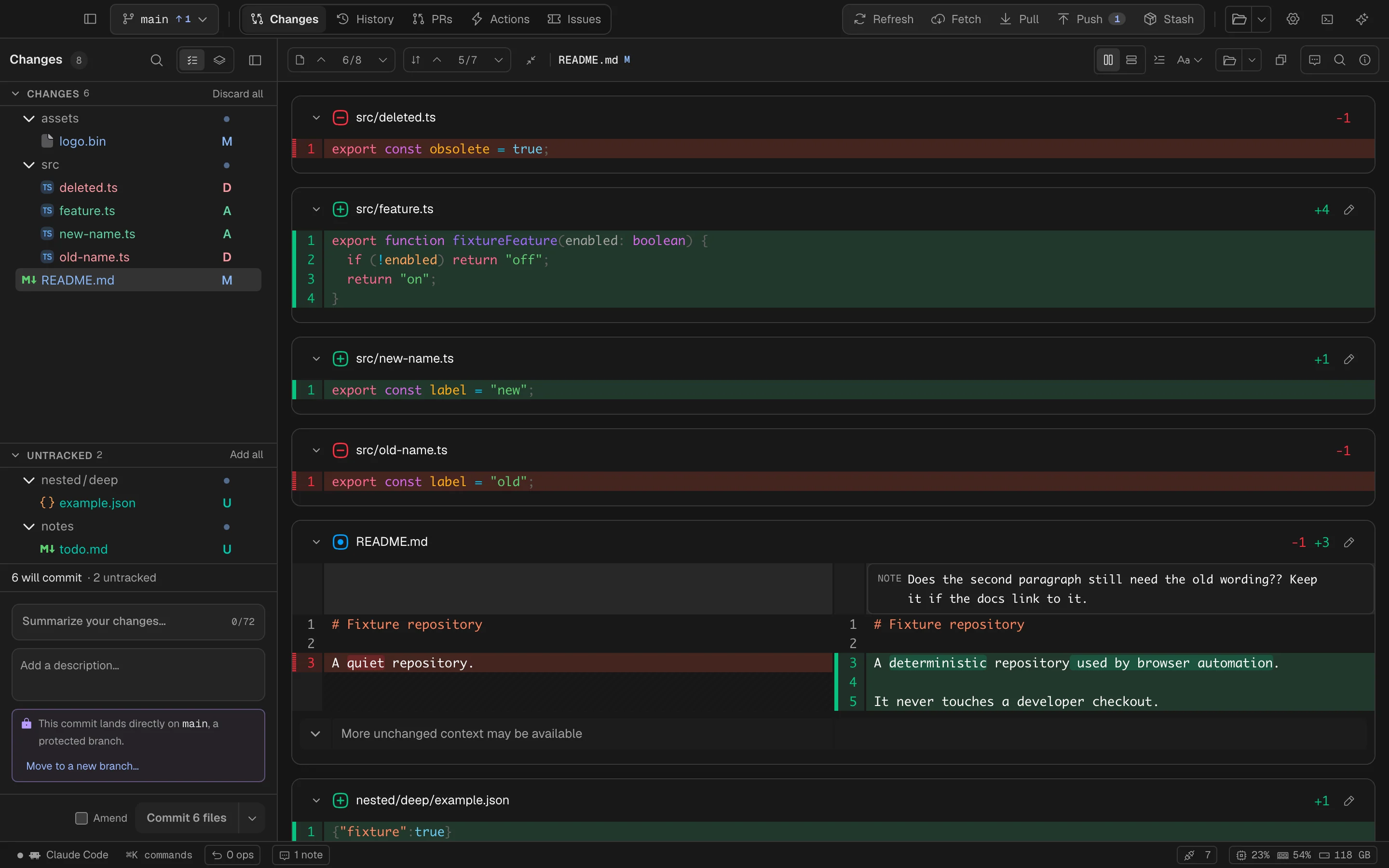Push the 1 pending commit
Image resolution: width=1389 pixels, height=868 pixels.
point(1090,19)
